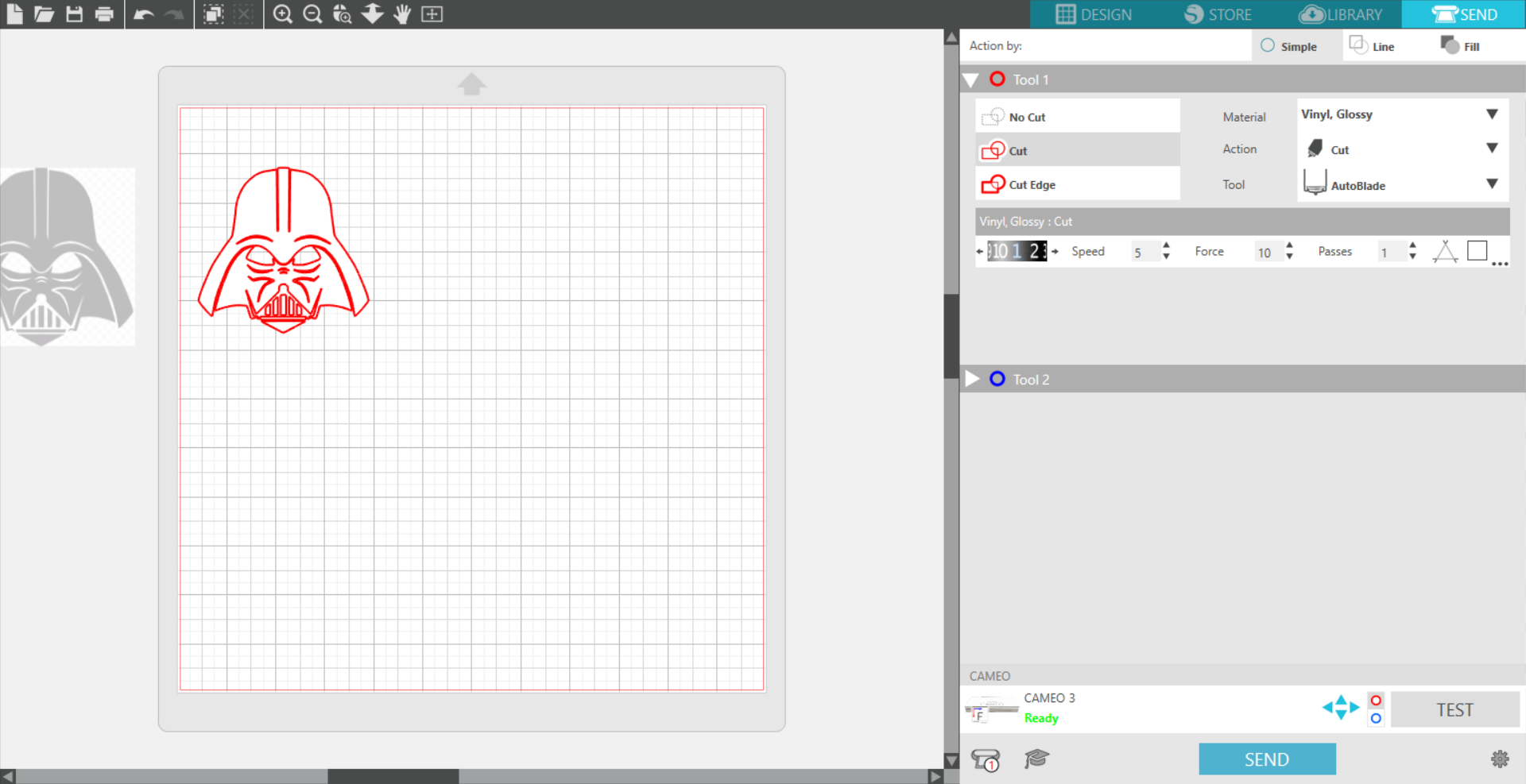Click the gray Darth Vader image off the mat

(x=67, y=257)
